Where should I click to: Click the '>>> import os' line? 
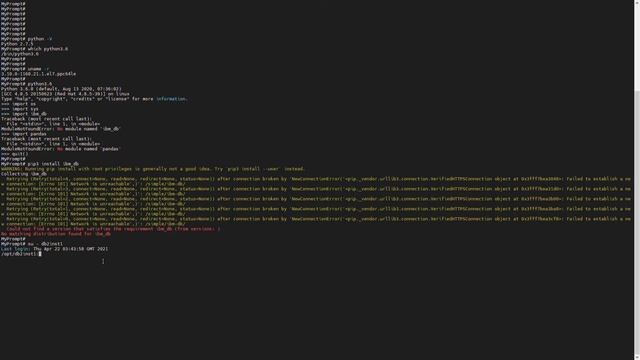pos(18,104)
